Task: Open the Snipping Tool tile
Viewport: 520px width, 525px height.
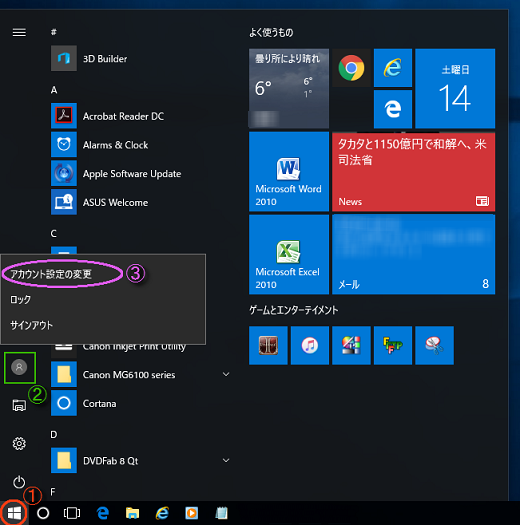Action: tap(434, 346)
